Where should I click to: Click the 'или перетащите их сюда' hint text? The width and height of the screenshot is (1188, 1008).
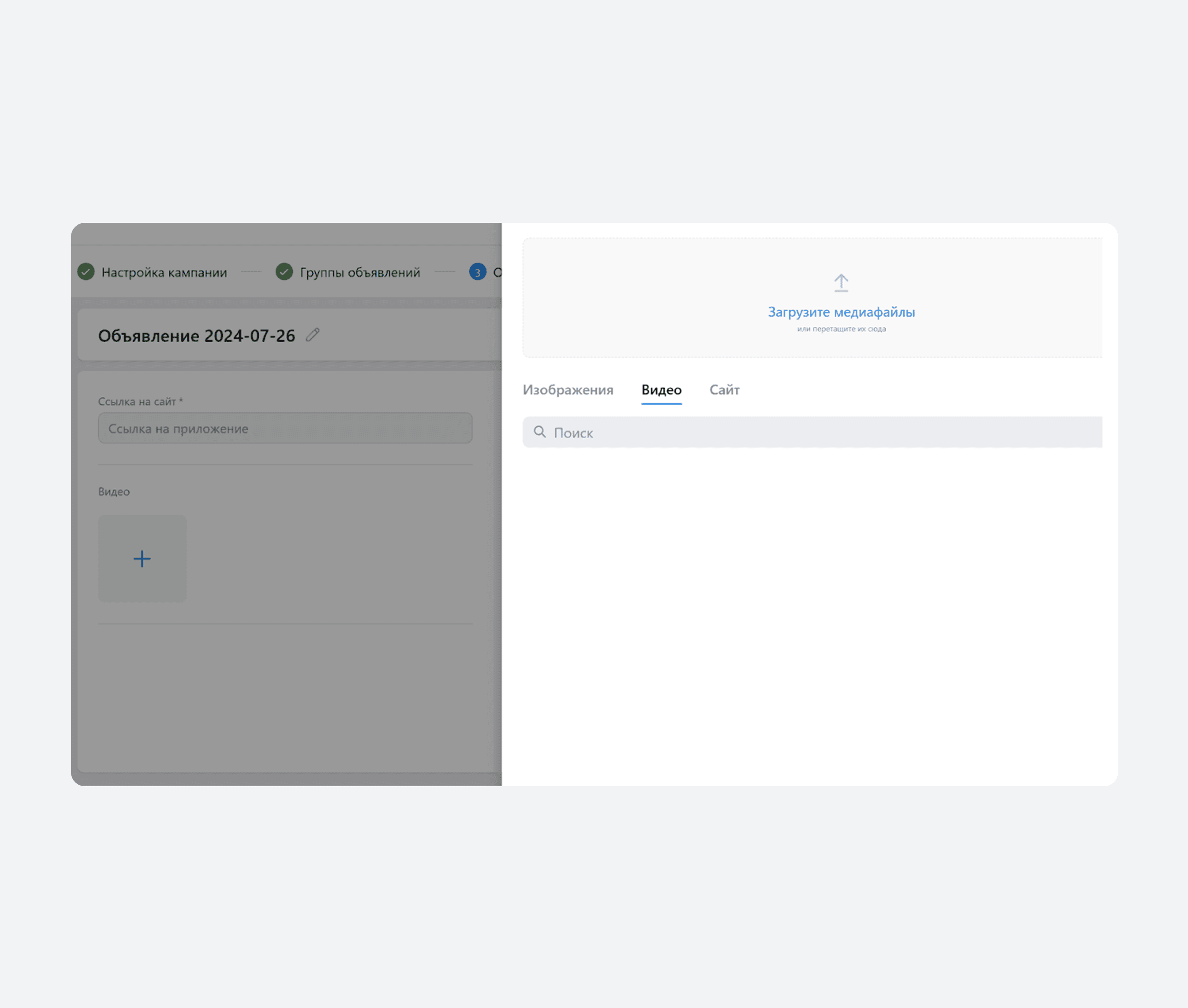click(841, 329)
